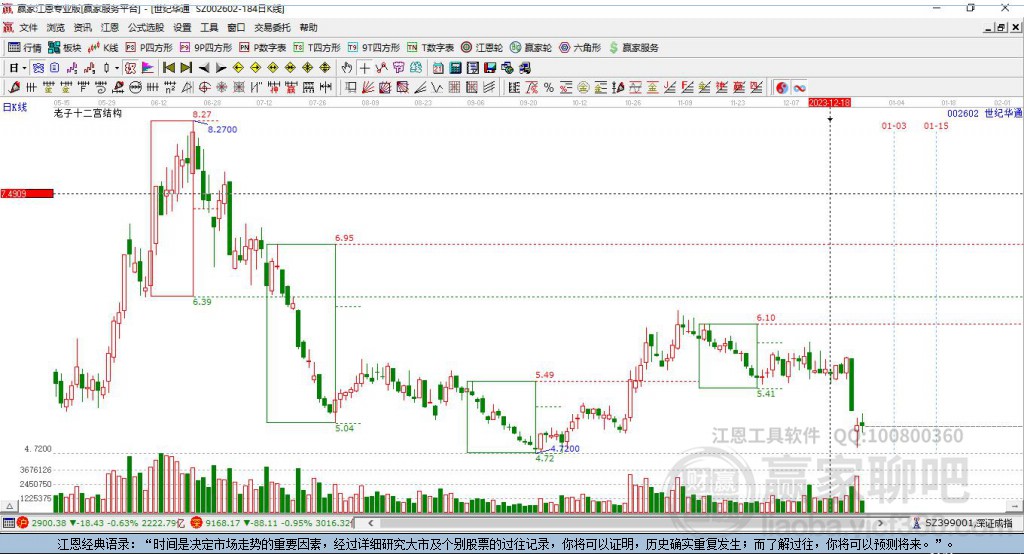Viewport: 1024px width, 554px height.
Task: Open the 资讯 menu
Action: click(x=82, y=27)
